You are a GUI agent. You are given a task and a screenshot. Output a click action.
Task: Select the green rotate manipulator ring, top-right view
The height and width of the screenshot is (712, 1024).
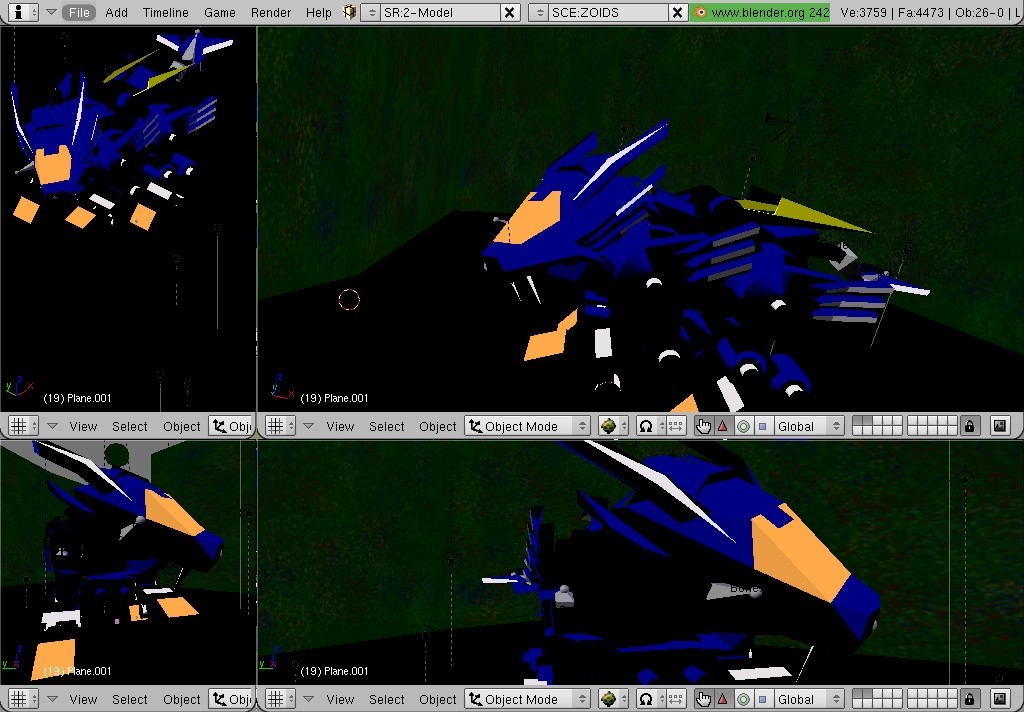[743, 426]
